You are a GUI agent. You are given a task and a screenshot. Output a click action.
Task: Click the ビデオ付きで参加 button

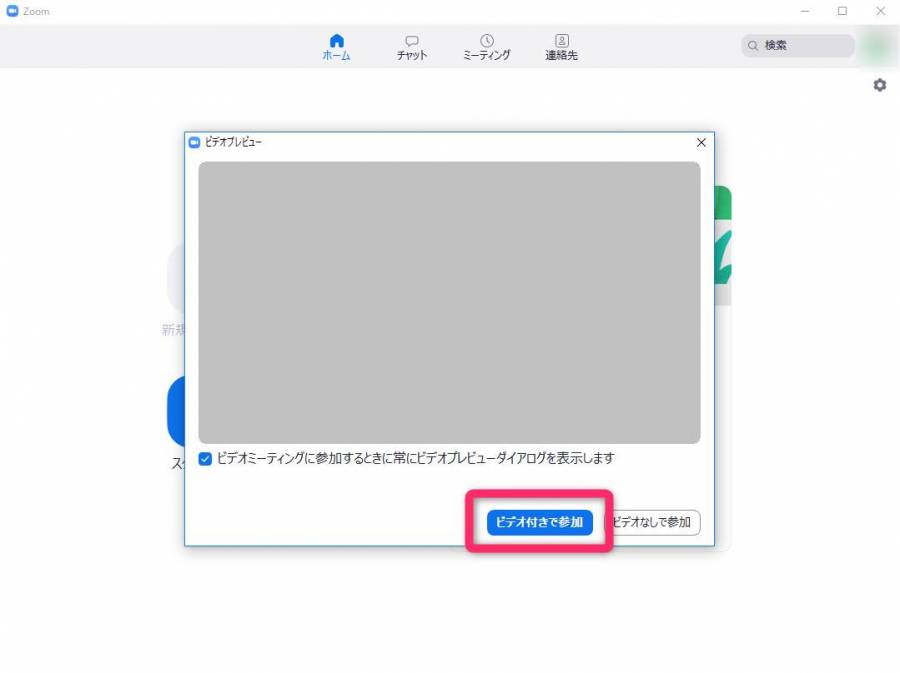click(539, 522)
